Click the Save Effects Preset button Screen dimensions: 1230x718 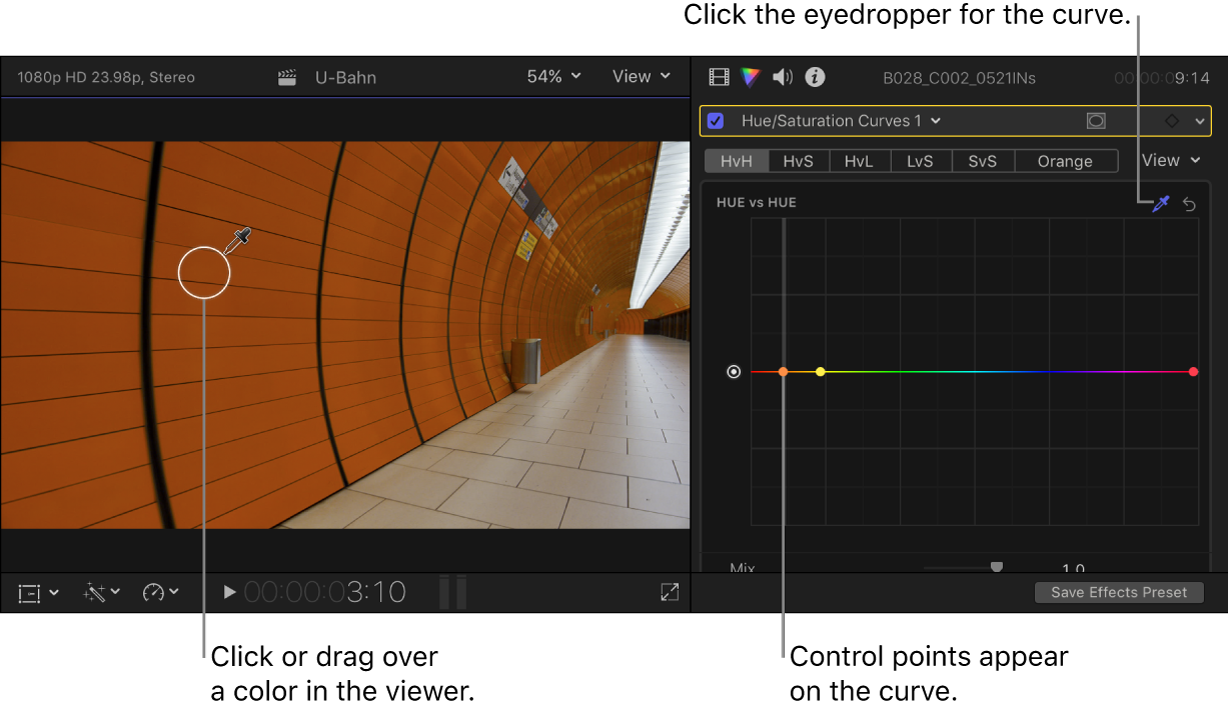[1119, 592]
